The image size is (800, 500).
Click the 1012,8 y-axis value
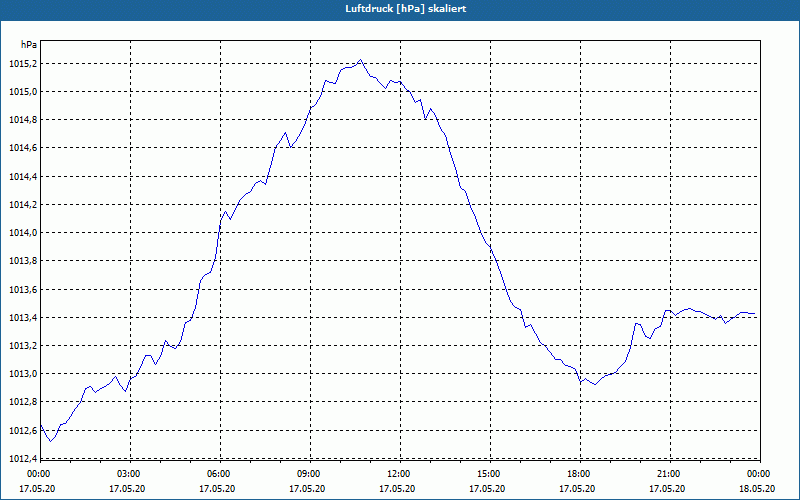pyautogui.click(x=22, y=402)
